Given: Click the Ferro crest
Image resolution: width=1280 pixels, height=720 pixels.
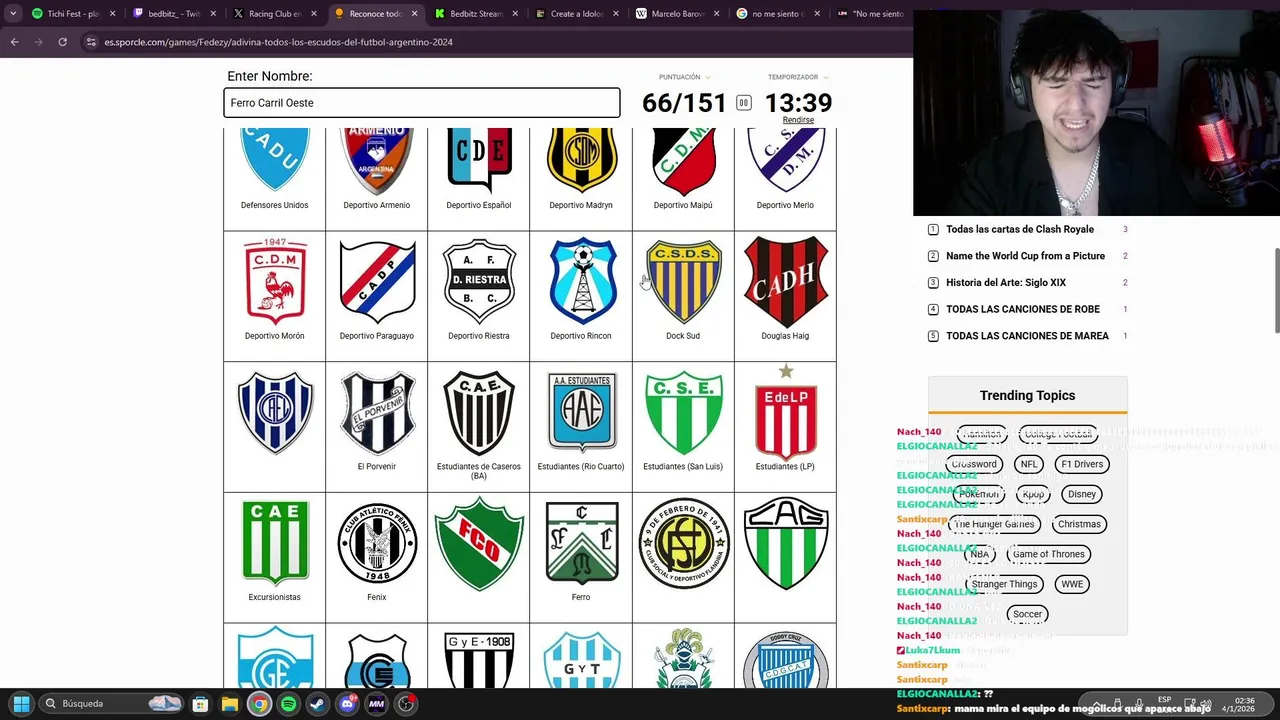Looking at the screenshot, I should (x=581, y=543).
